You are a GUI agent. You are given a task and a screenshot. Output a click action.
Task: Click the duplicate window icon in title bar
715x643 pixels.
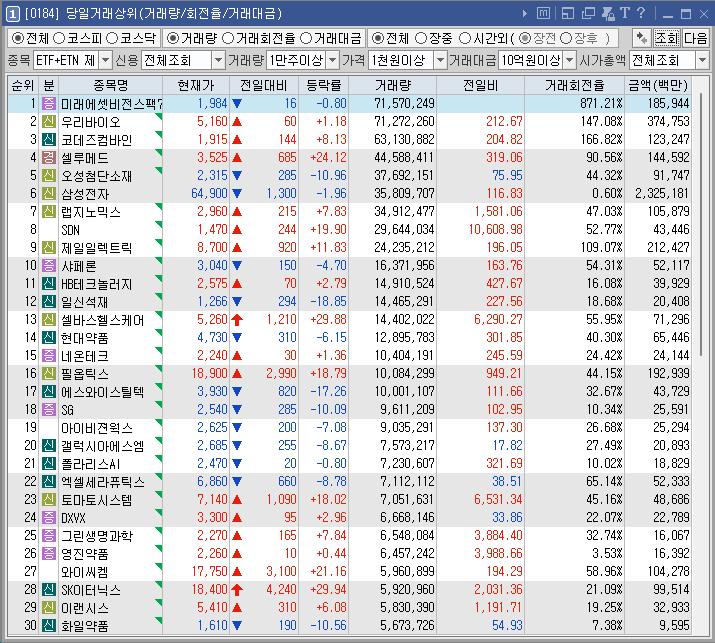pos(588,14)
